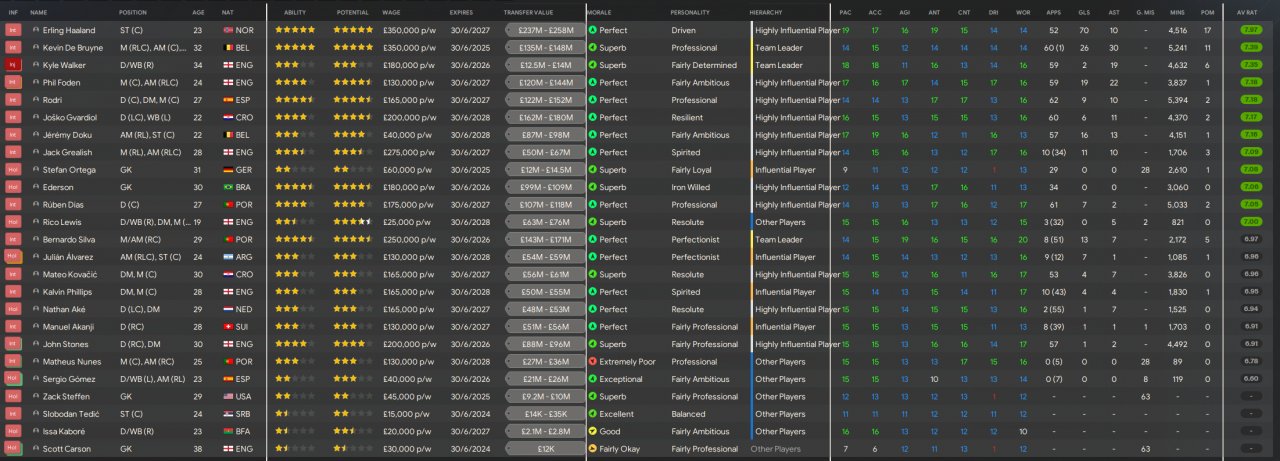Click the player info icon beside Phil Foden
Image resolution: width=1280 pixels, height=461 pixels.
coord(36,83)
